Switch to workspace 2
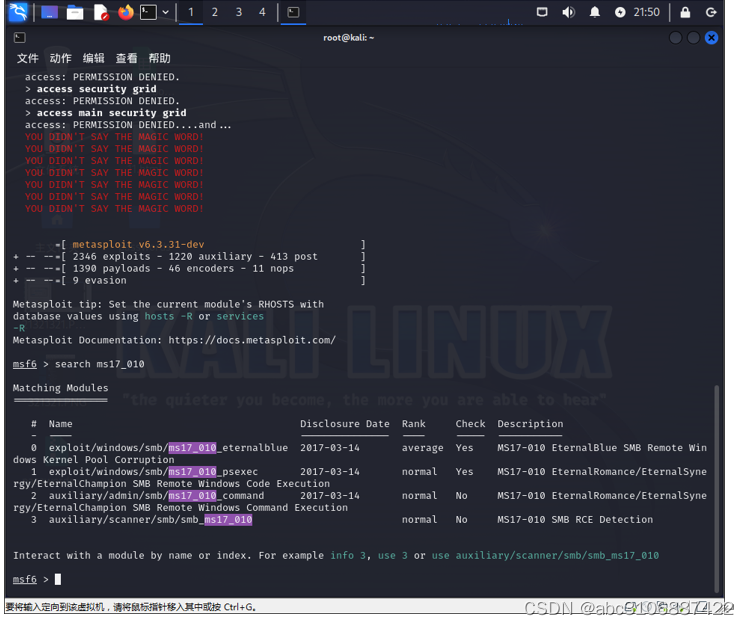Screen dimensions: 749x625 [x=215, y=12]
